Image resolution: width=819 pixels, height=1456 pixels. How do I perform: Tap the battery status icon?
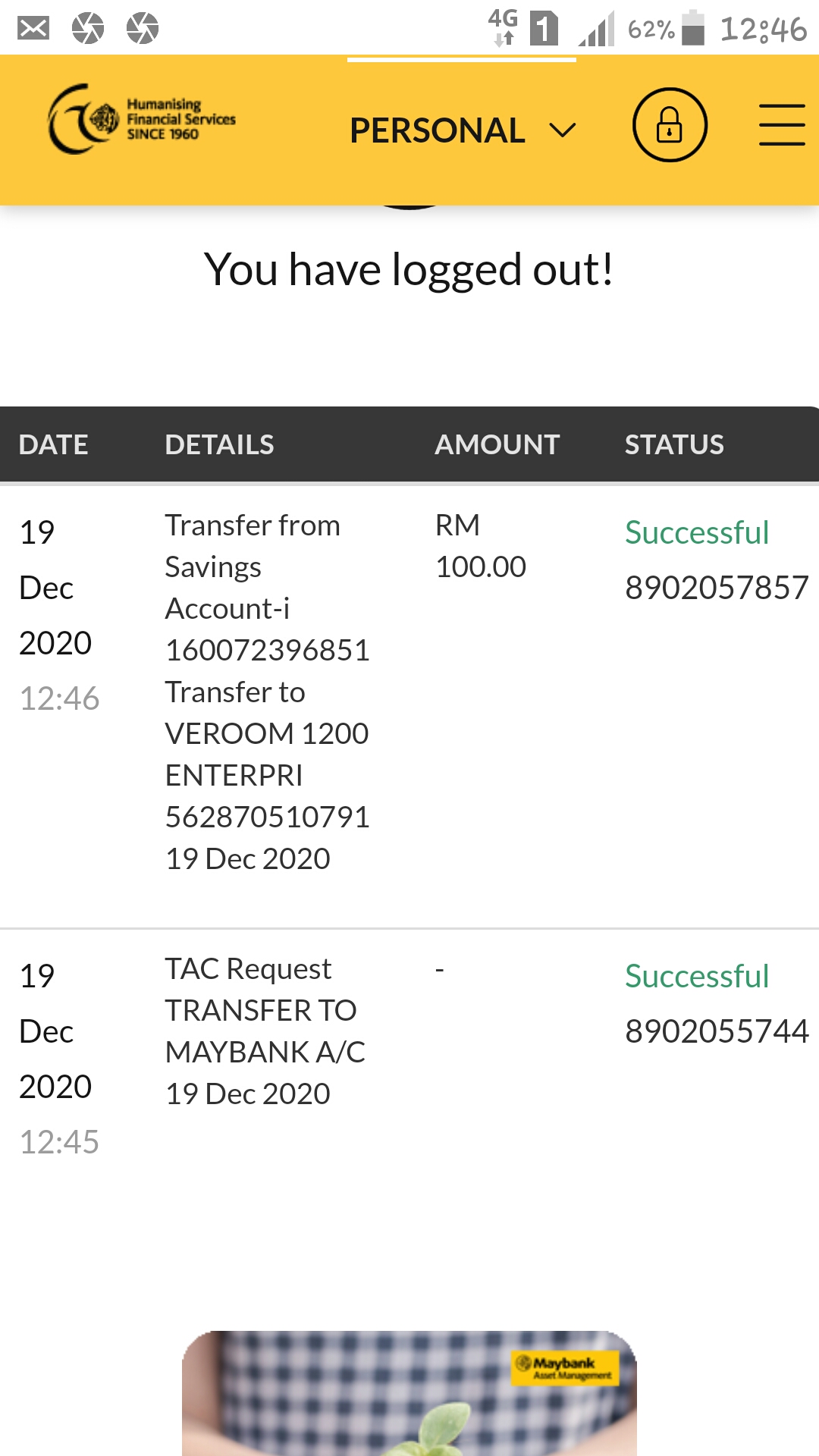[693, 28]
